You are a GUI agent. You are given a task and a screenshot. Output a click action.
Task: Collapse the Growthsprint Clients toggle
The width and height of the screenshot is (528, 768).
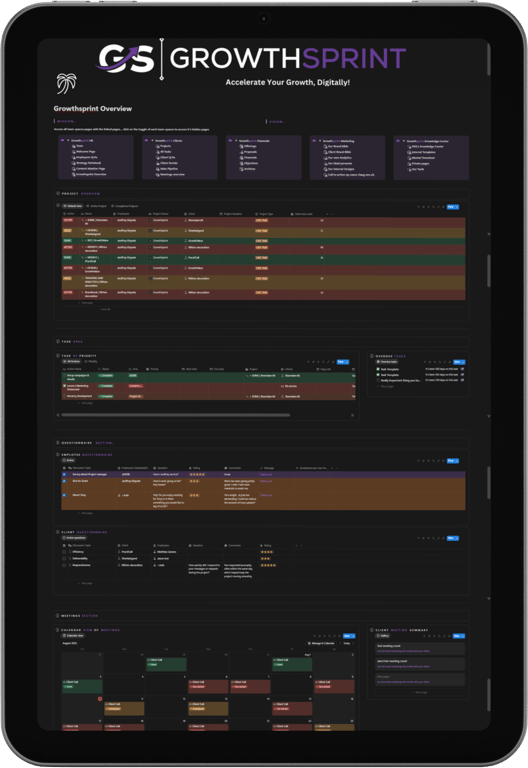[152, 141]
